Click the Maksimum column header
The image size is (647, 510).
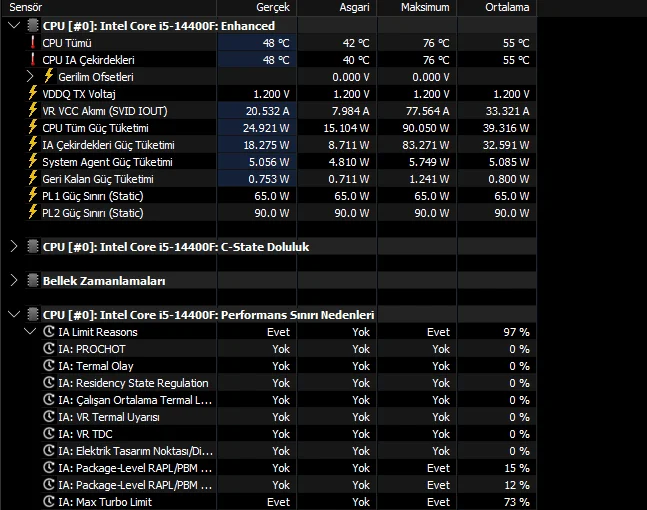tap(425, 7)
